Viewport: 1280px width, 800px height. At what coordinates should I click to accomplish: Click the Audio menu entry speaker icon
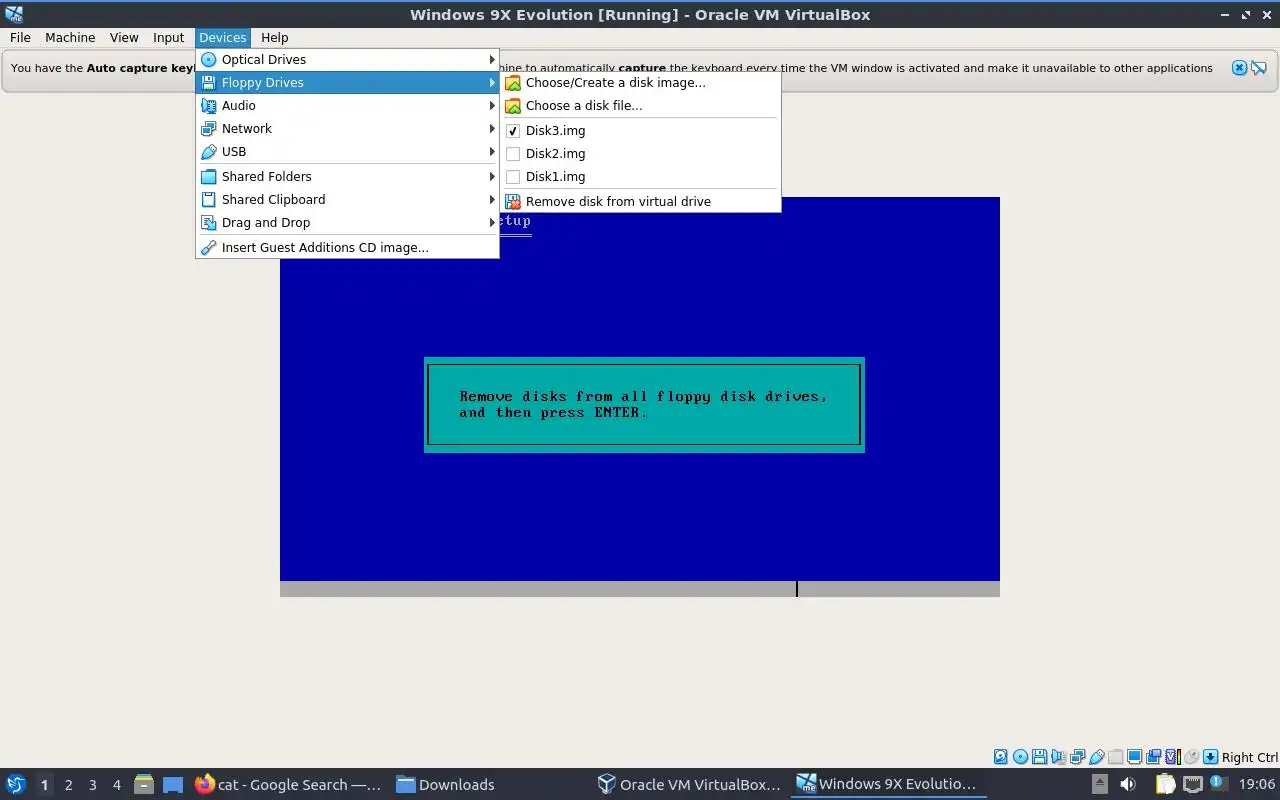click(208, 105)
